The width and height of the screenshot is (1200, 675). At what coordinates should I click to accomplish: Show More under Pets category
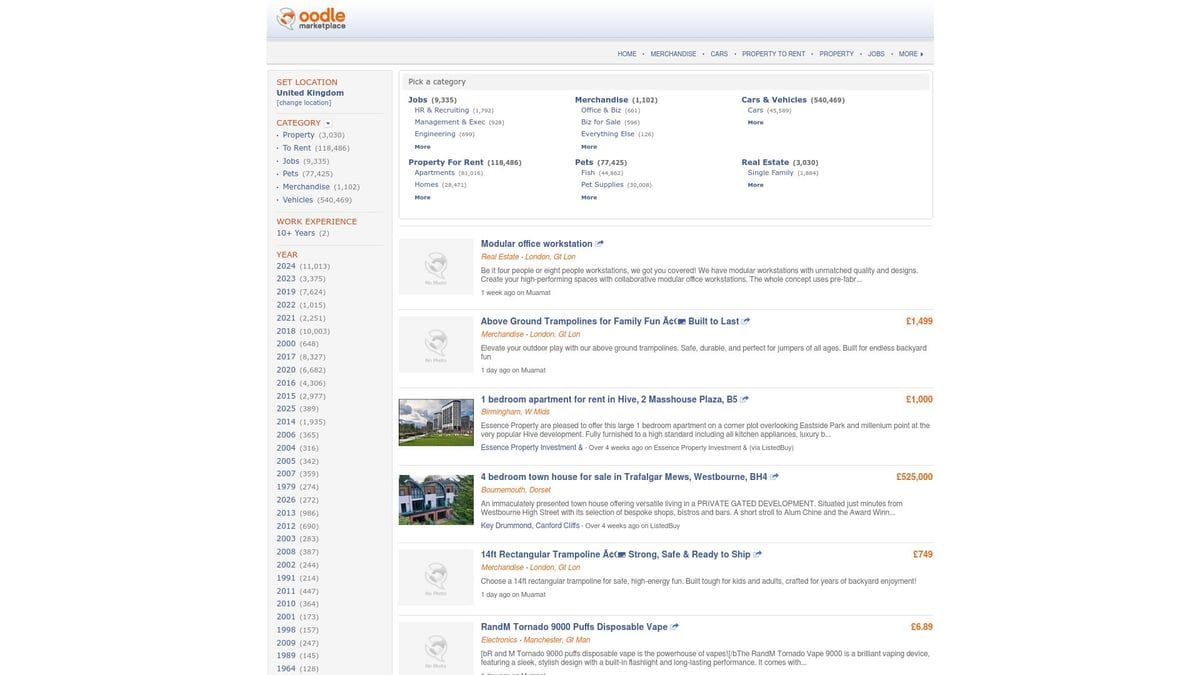pyautogui.click(x=589, y=197)
